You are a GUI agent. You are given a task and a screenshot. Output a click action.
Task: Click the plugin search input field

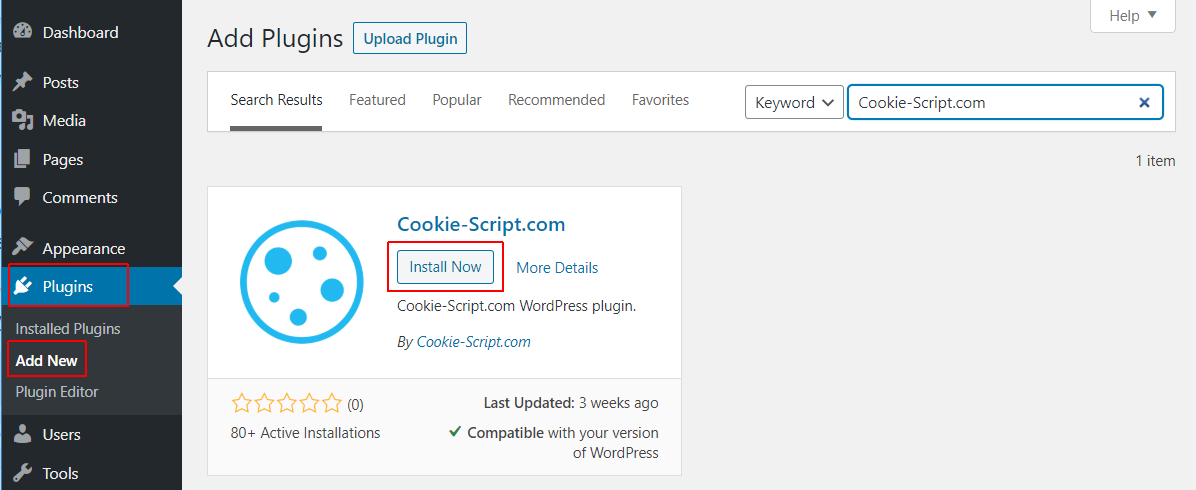click(1005, 102)
